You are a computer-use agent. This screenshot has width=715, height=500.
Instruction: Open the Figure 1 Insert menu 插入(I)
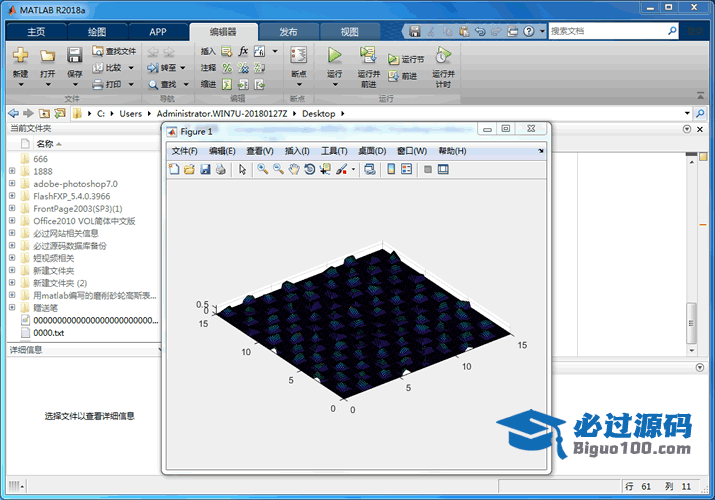pyautogui.click(x=297, y=151)
